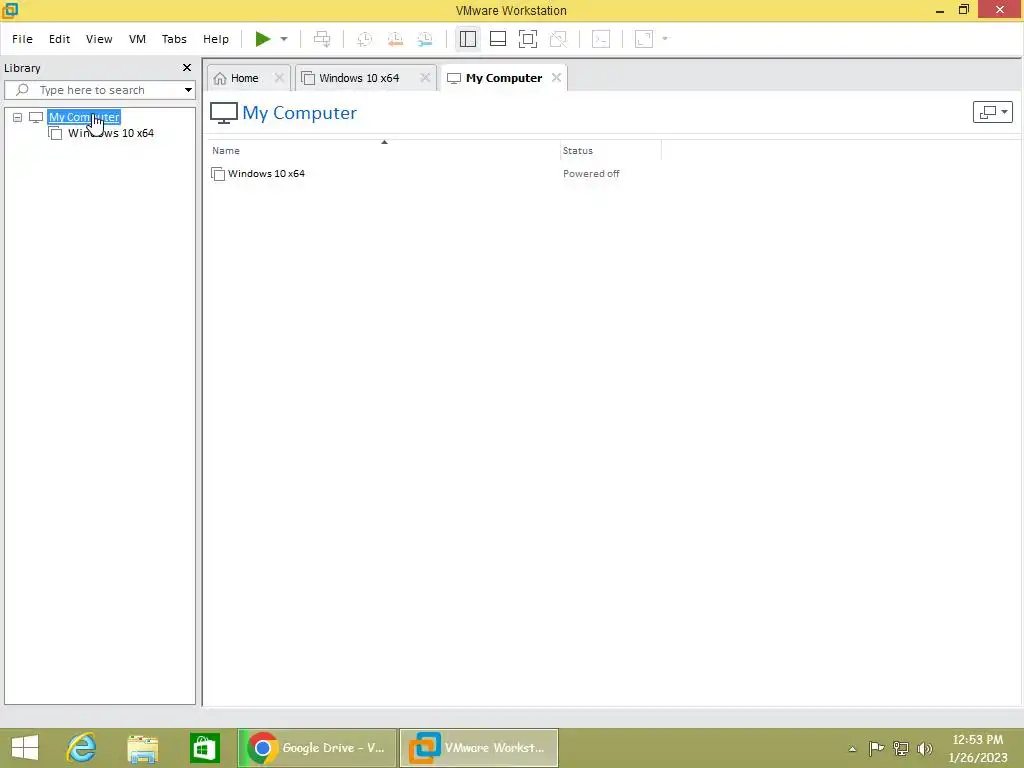Close the Library panel
Image resolution: width=1024 pixels, height=768 pixels.
(187, 68)
